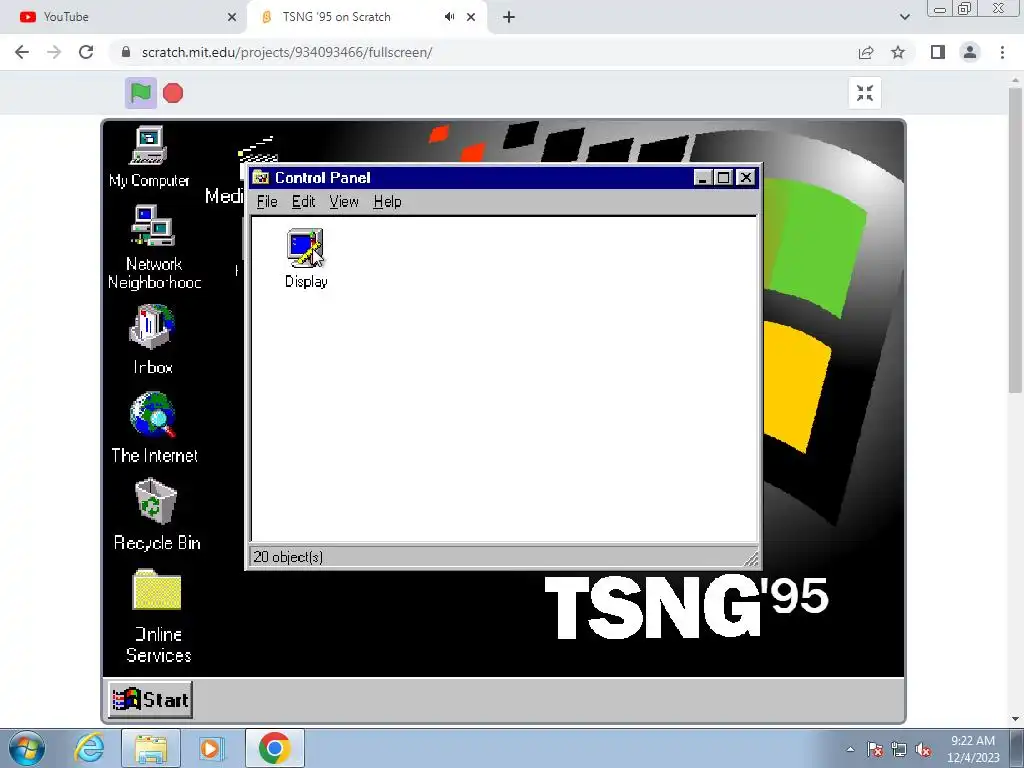Screen dimensions: 1024x768
Task: Open the View menu in Control Panel
Action: tap(344, 202)
